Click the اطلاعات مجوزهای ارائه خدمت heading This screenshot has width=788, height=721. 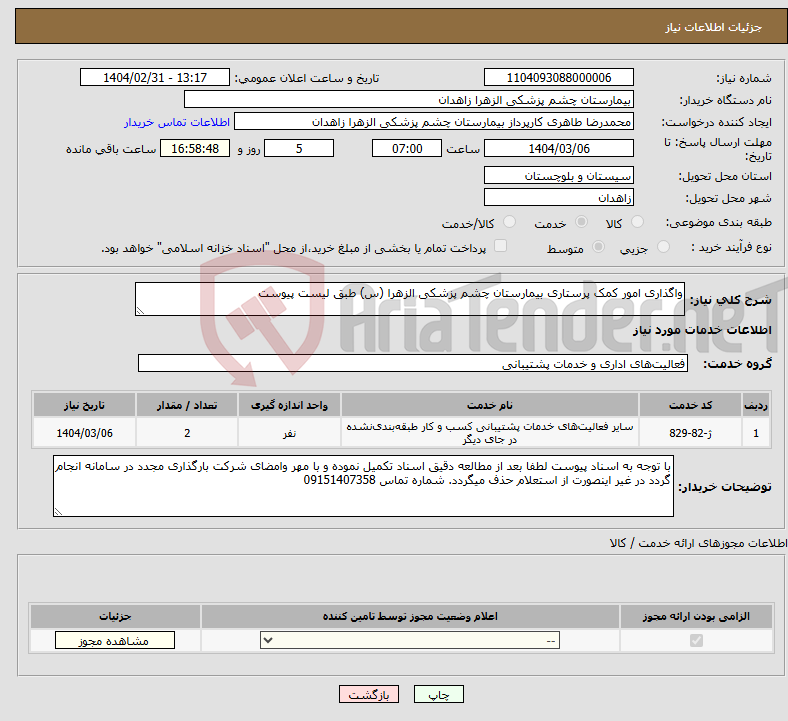tap(699, 543)
